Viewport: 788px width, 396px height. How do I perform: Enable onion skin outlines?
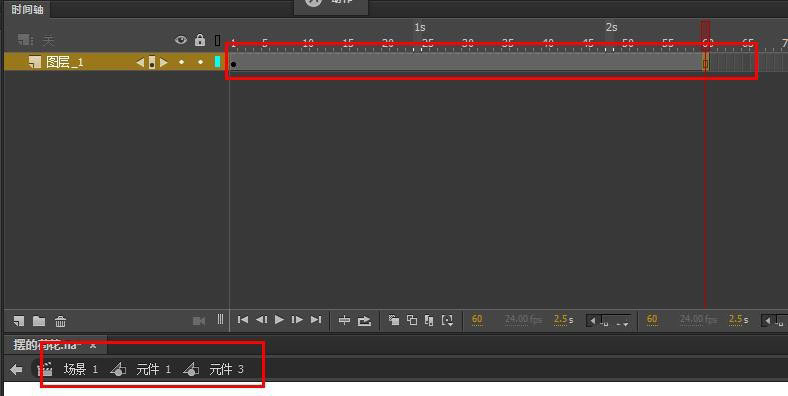click(x=412, y=320)
